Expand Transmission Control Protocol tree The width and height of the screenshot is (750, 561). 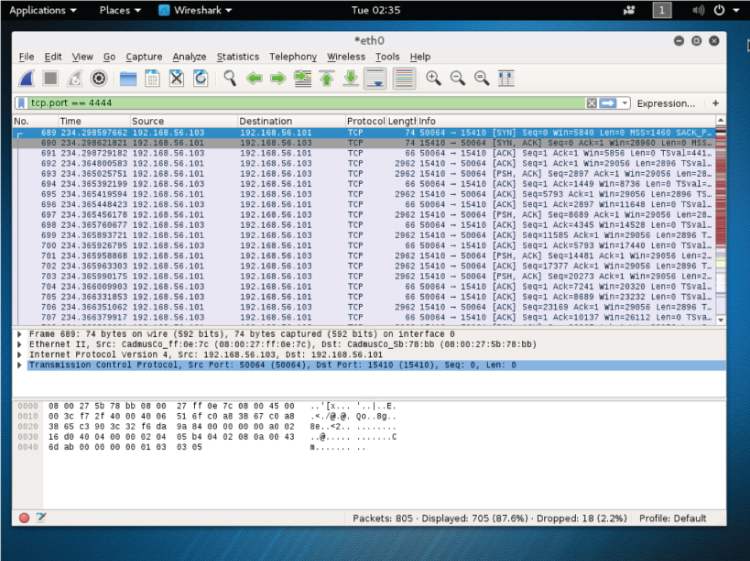click(19, 365)
